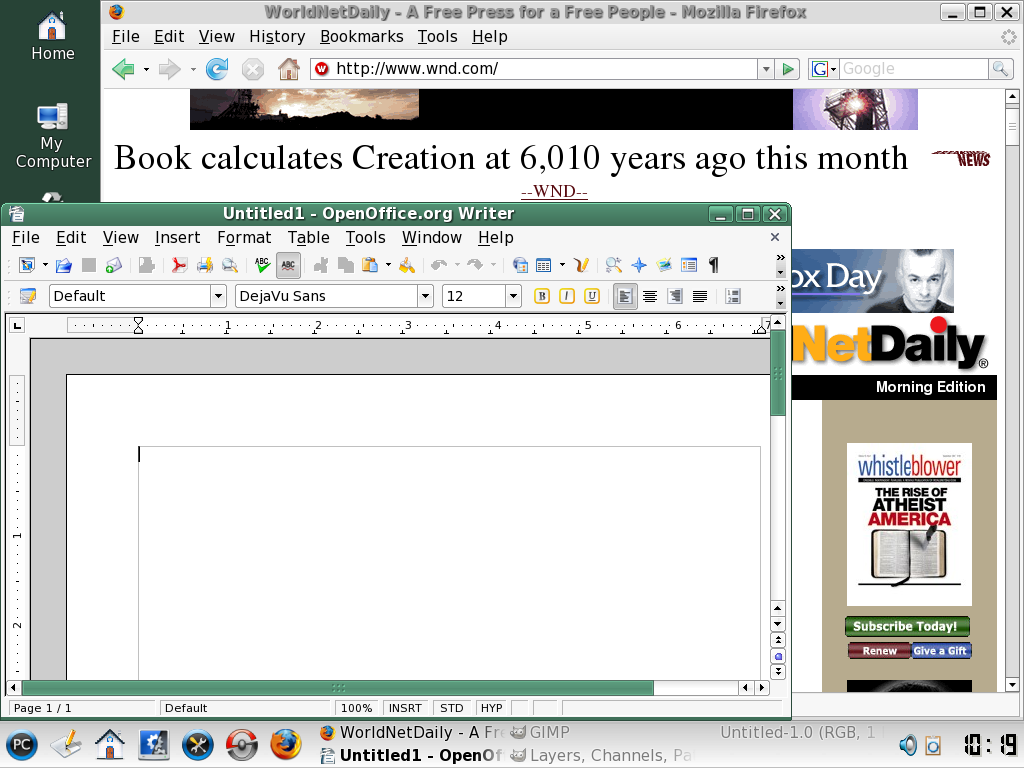Click the green Go button in Firefox
1024x768 pixels.
point(788,69)
